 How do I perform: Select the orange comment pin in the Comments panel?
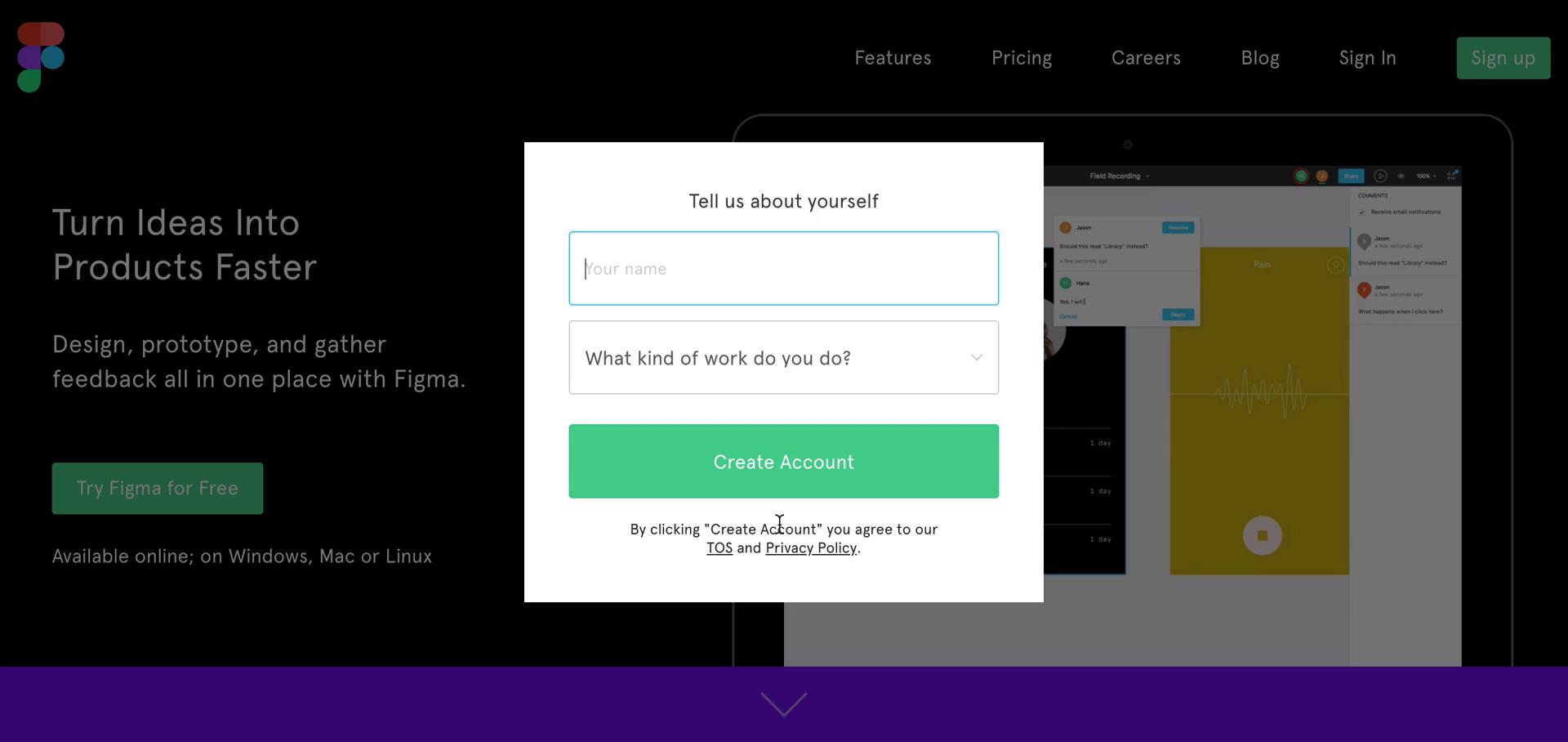coord(1363,290)
